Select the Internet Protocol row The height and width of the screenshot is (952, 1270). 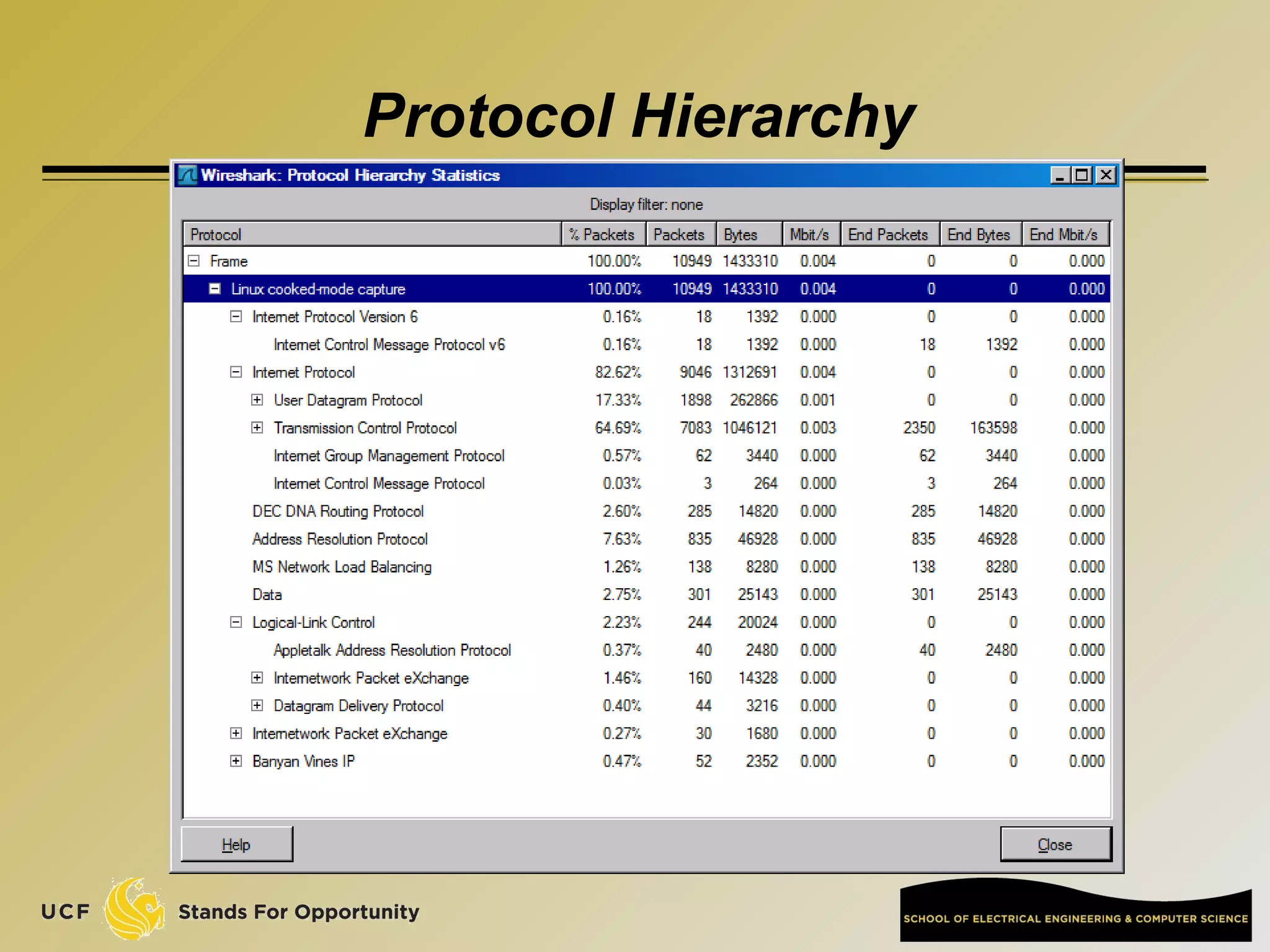click(647, 372)
